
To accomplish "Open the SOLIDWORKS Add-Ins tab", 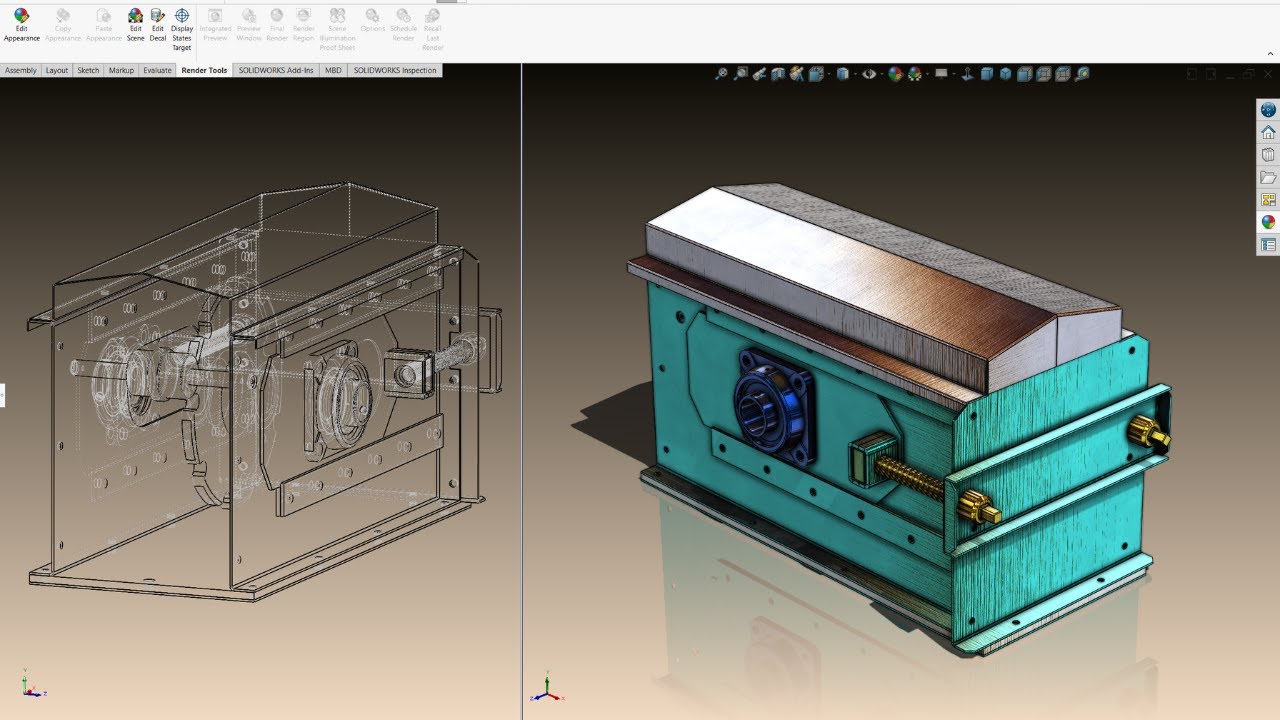I will (x=276, y=71).
